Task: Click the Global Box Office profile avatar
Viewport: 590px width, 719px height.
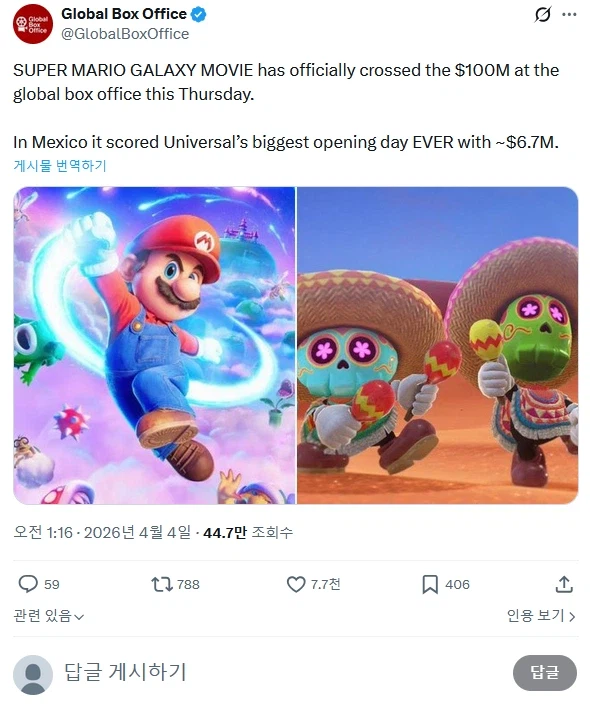Action: point(33,24)
